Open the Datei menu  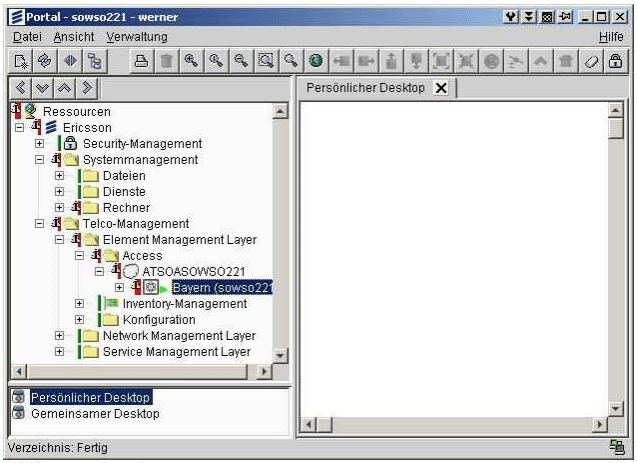coord(26,36)
